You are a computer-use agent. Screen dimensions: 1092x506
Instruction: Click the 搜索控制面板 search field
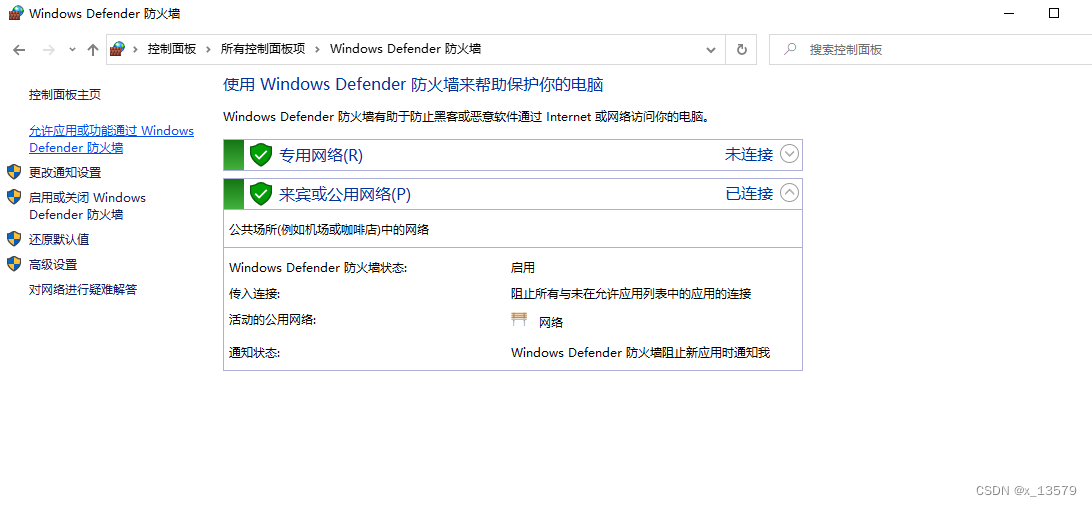929,50
